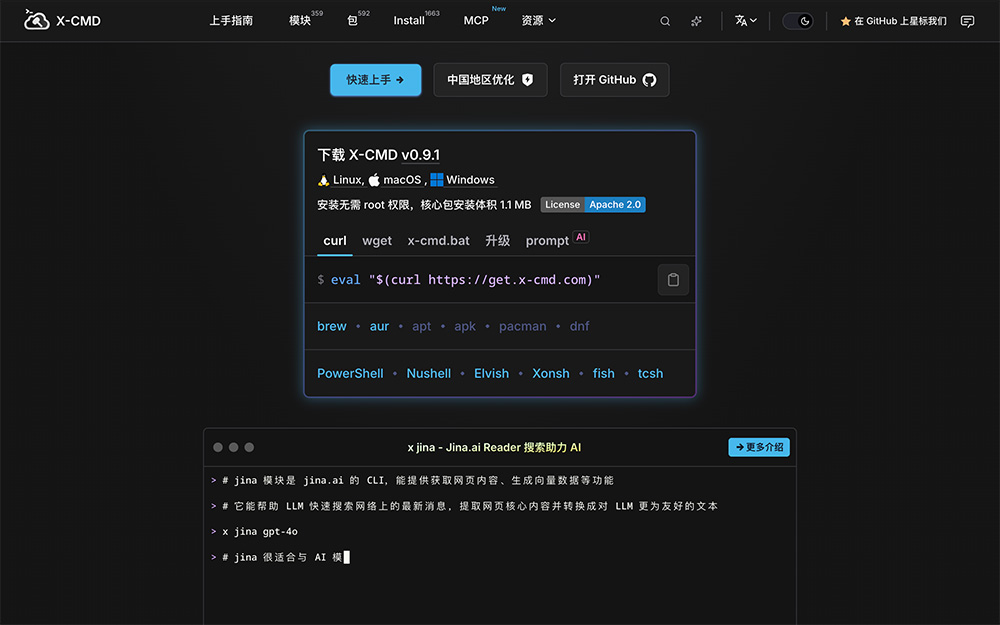Click the Linux platform link
The image size is (1000, 625).
348,180
